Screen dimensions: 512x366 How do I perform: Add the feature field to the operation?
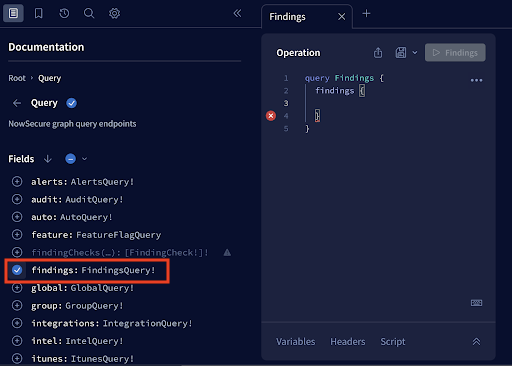(x=17, y=235)
